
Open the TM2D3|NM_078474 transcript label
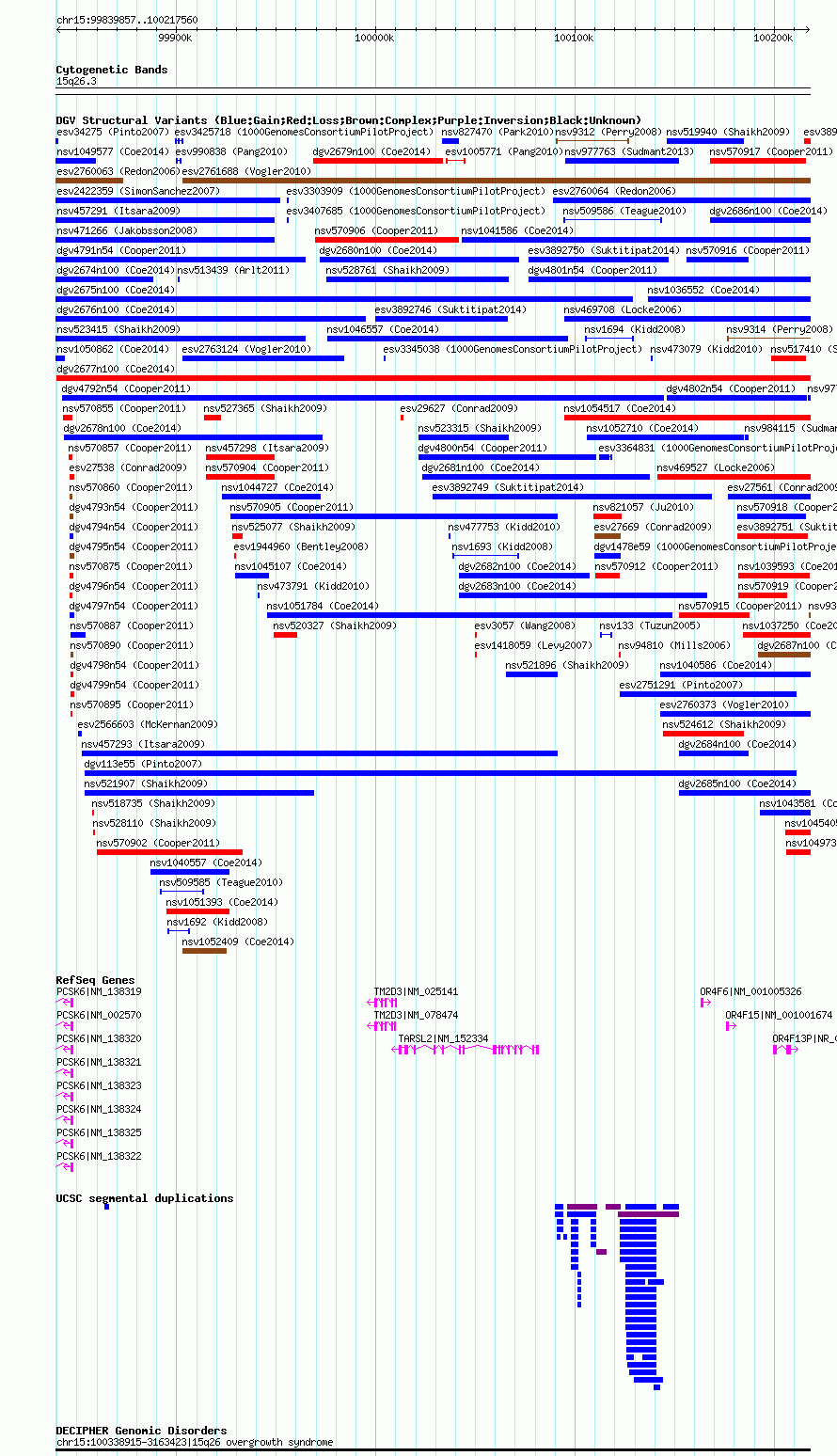417,1015
